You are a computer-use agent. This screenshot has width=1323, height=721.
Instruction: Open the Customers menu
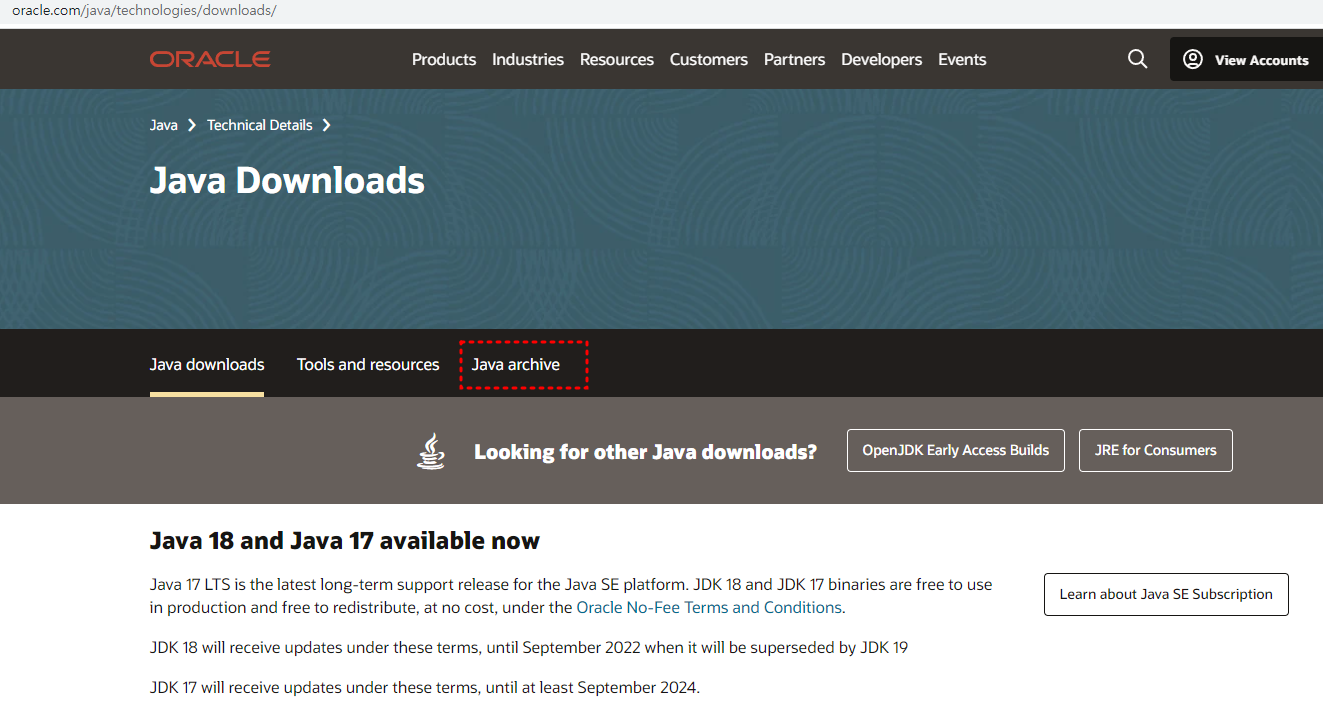tap(709, 59)
